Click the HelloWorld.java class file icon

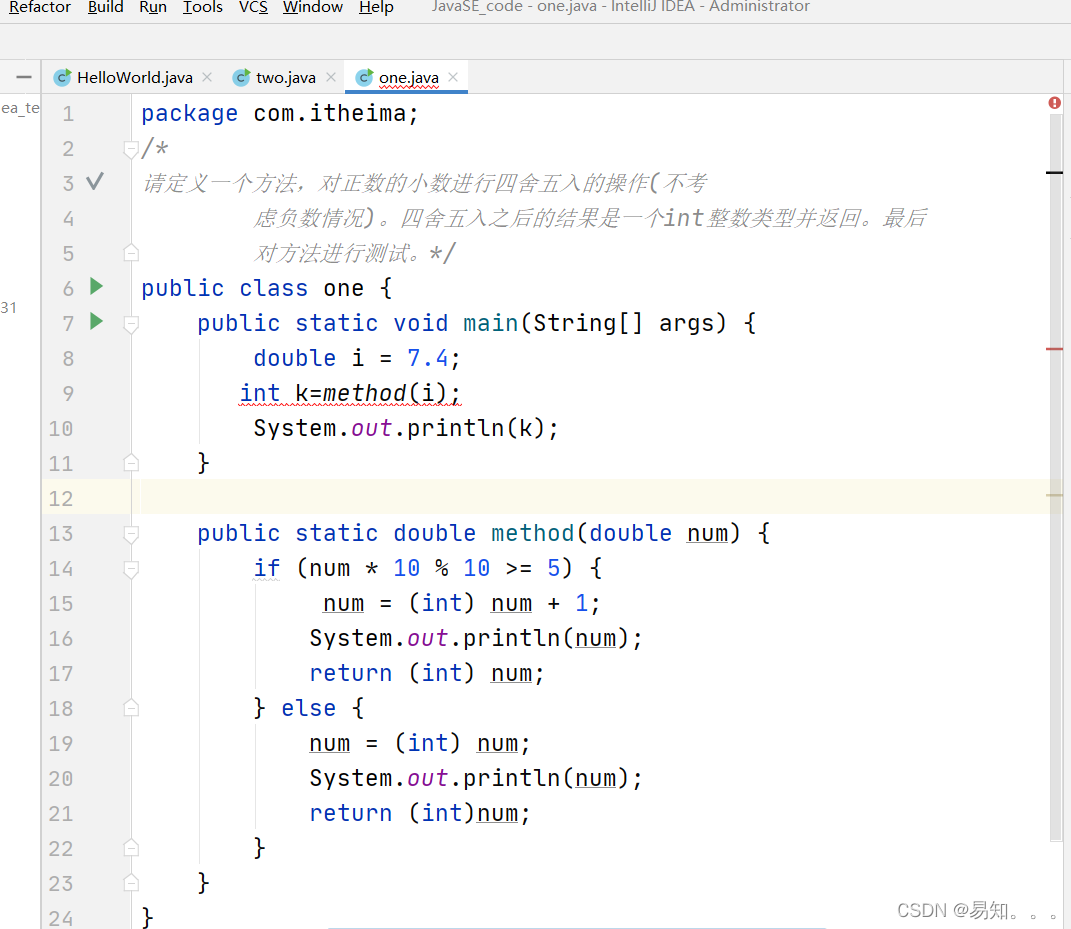click(x=62, y=77)
